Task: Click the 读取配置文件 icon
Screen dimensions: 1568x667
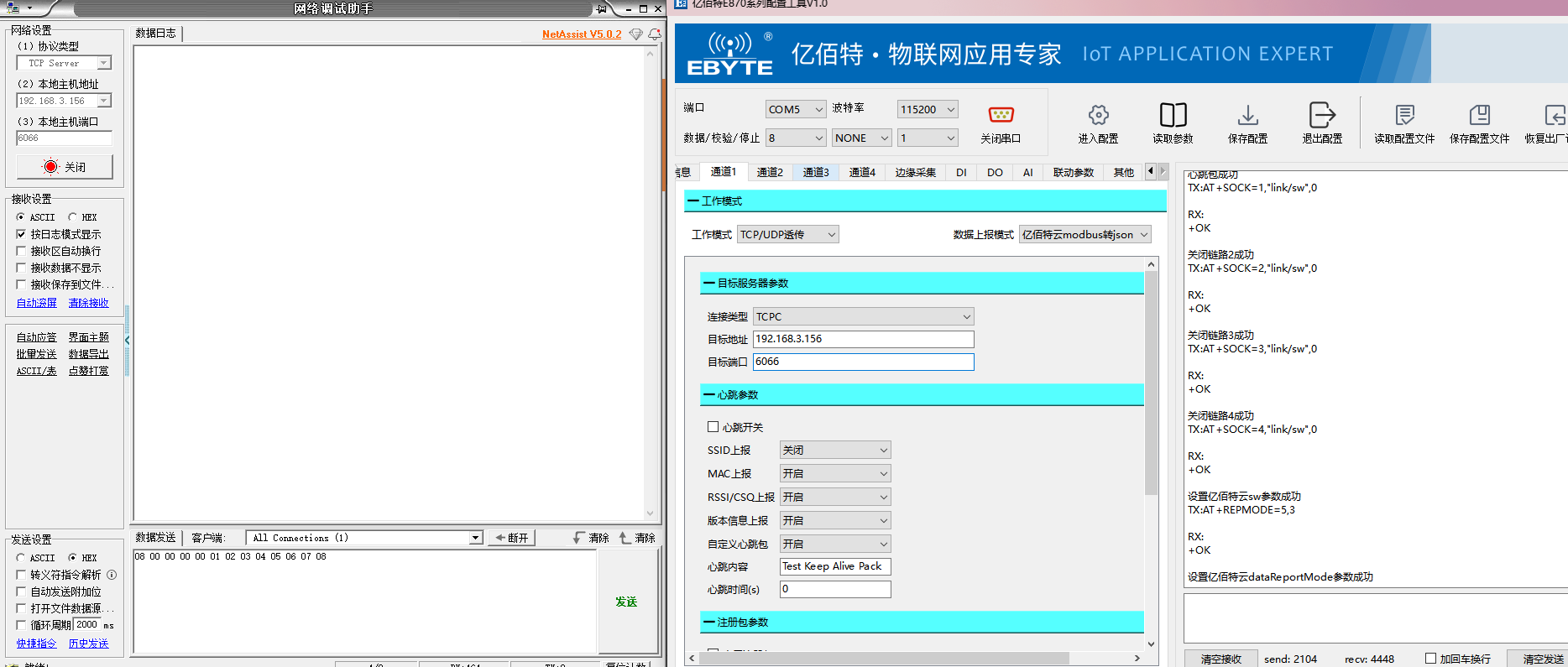Action: [x=1404, y=115]
